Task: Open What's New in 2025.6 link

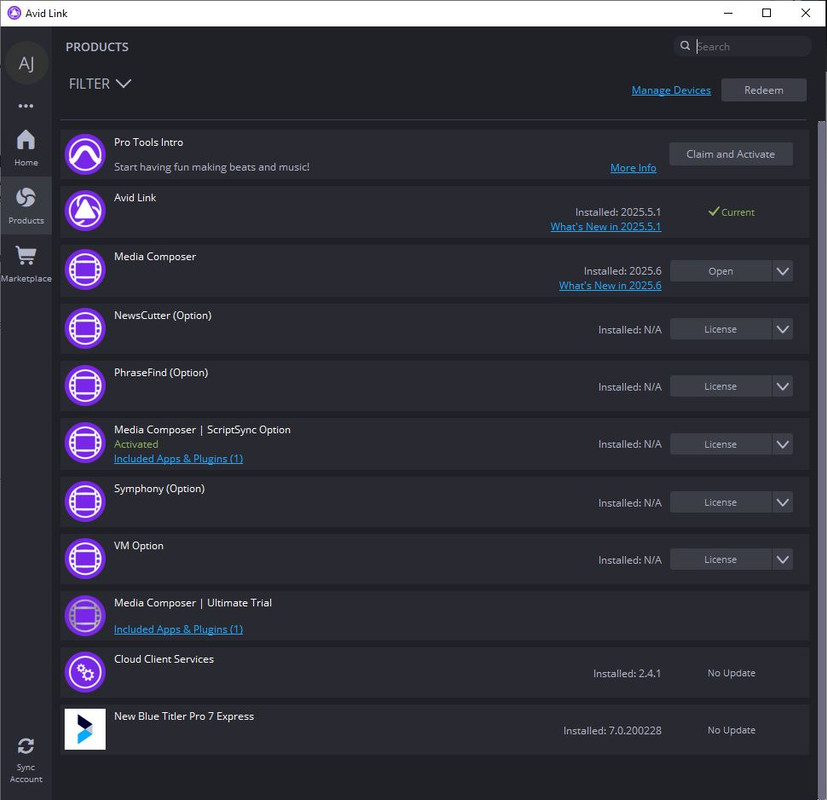Action: pyautogui.click(x=610, y=285)
